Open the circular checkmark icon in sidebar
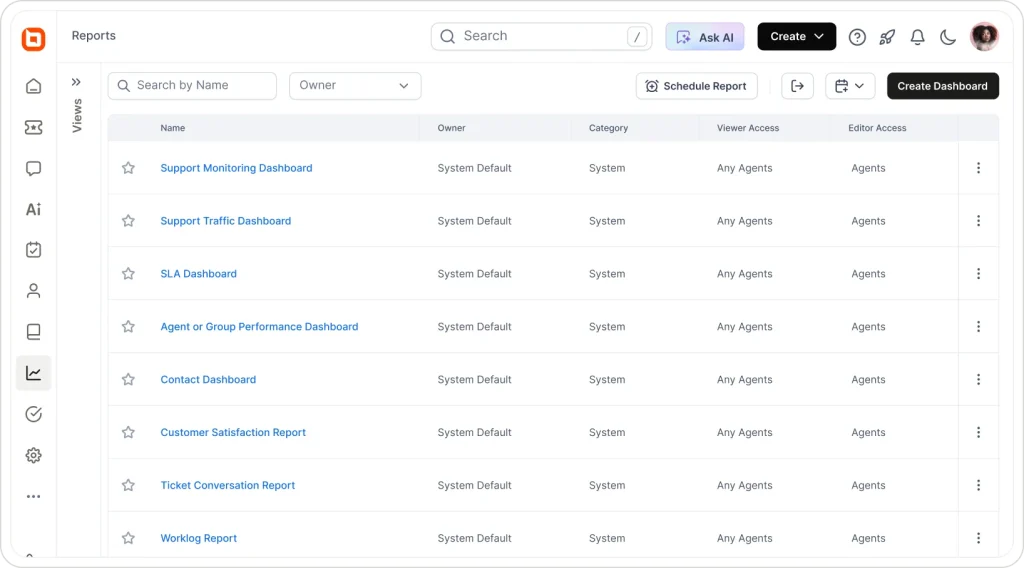The image size is (1024, 568). [x=33, y=414]
